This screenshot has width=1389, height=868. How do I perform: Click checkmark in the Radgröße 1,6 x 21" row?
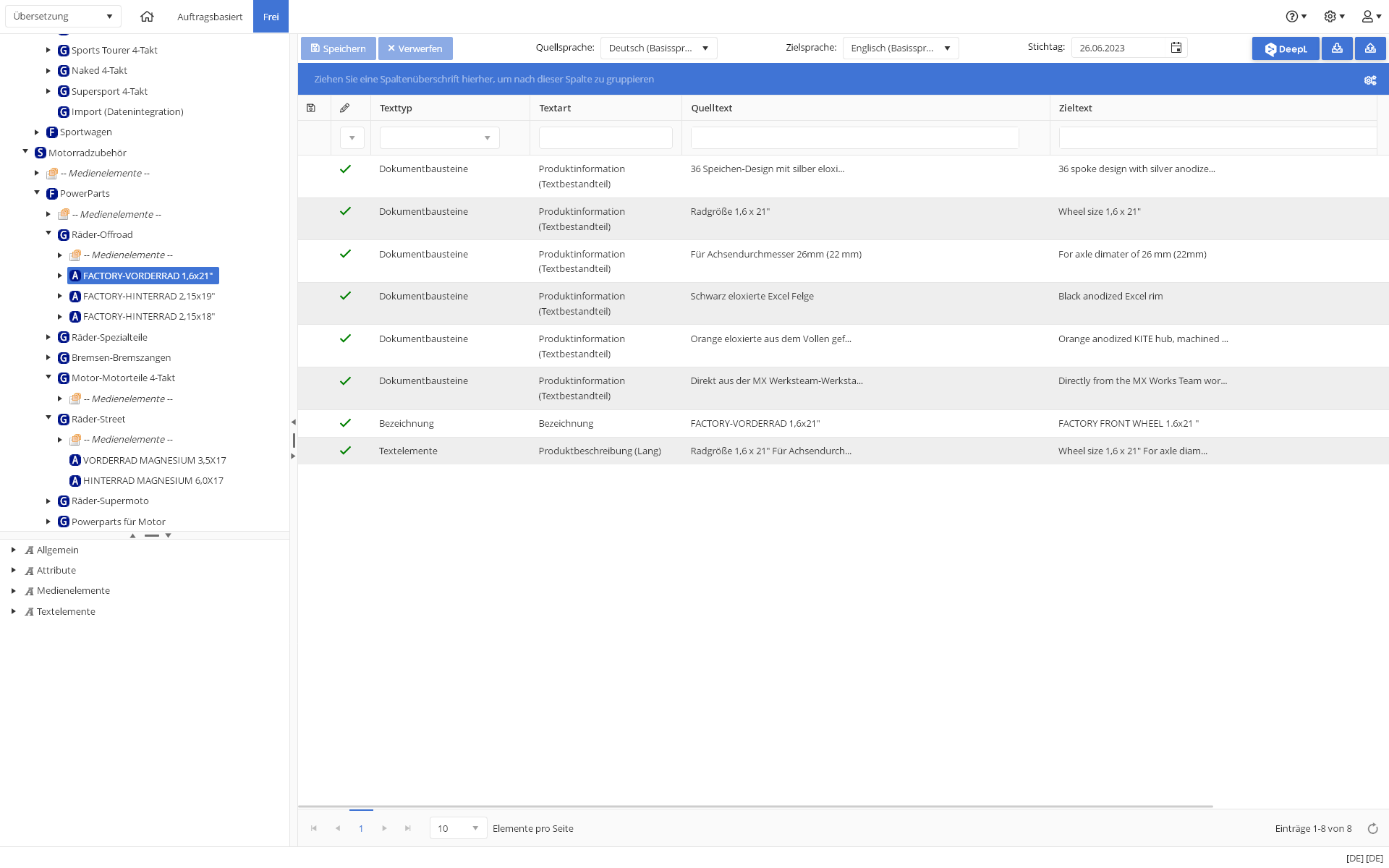point(345,211)
